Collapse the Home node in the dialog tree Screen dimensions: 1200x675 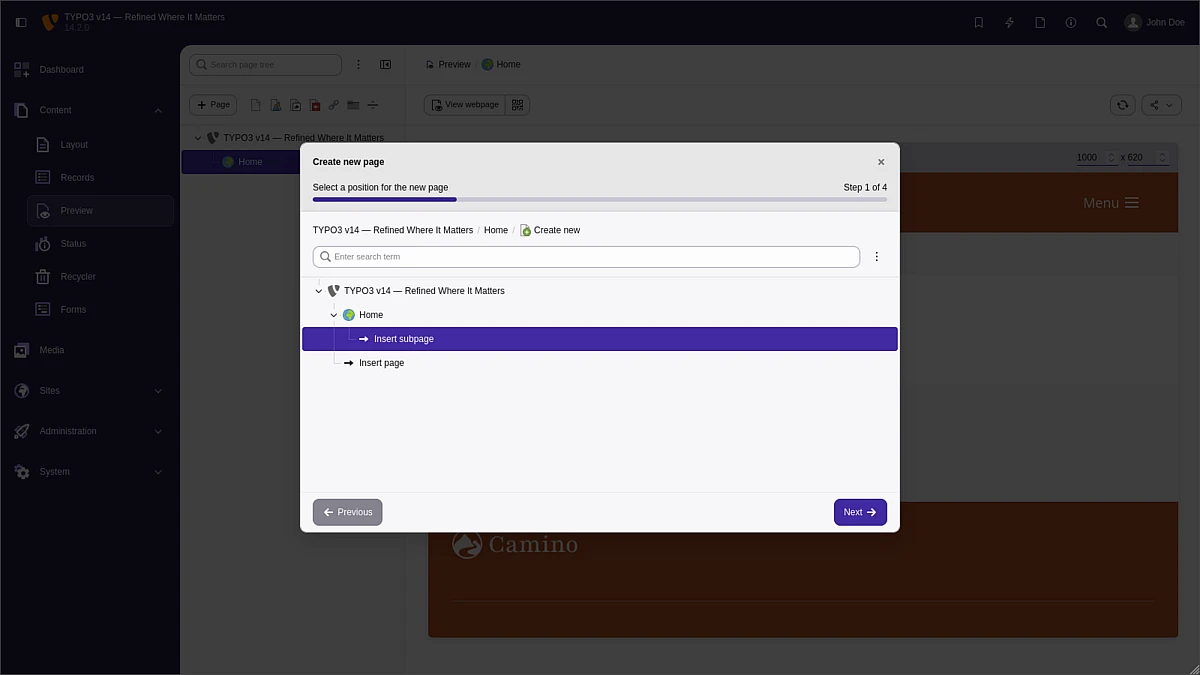click(334, 315)
